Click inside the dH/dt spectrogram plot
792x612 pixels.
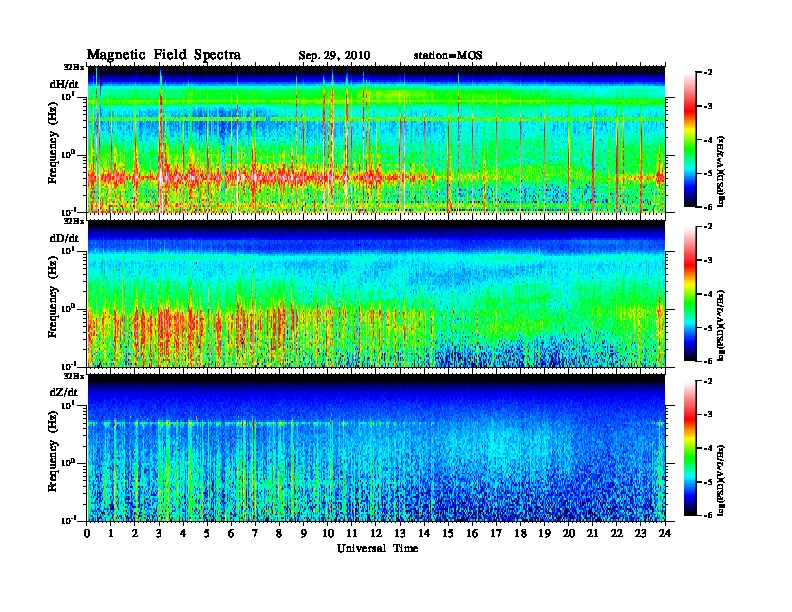(x=376, y=139)
